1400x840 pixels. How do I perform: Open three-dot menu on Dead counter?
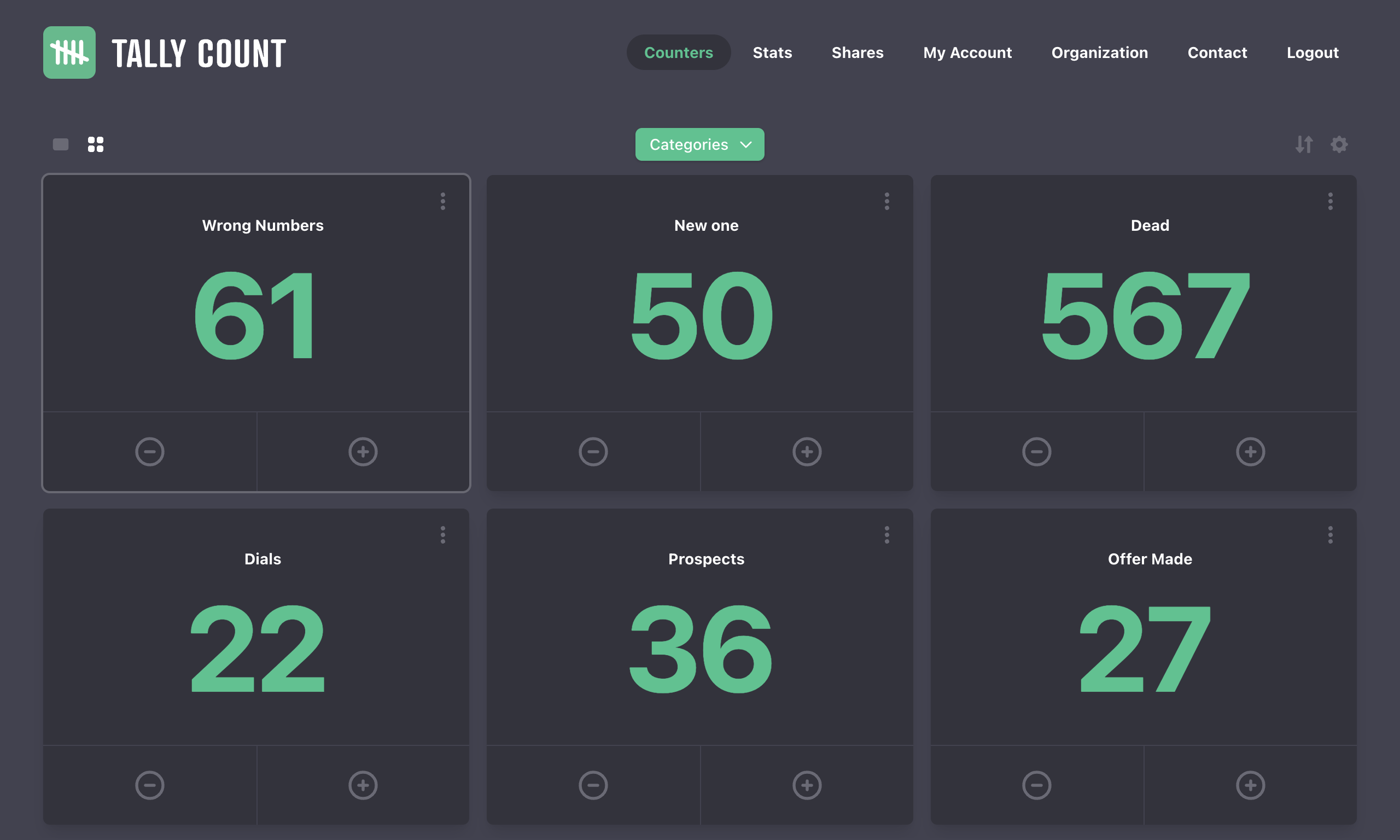(1330, 201)
